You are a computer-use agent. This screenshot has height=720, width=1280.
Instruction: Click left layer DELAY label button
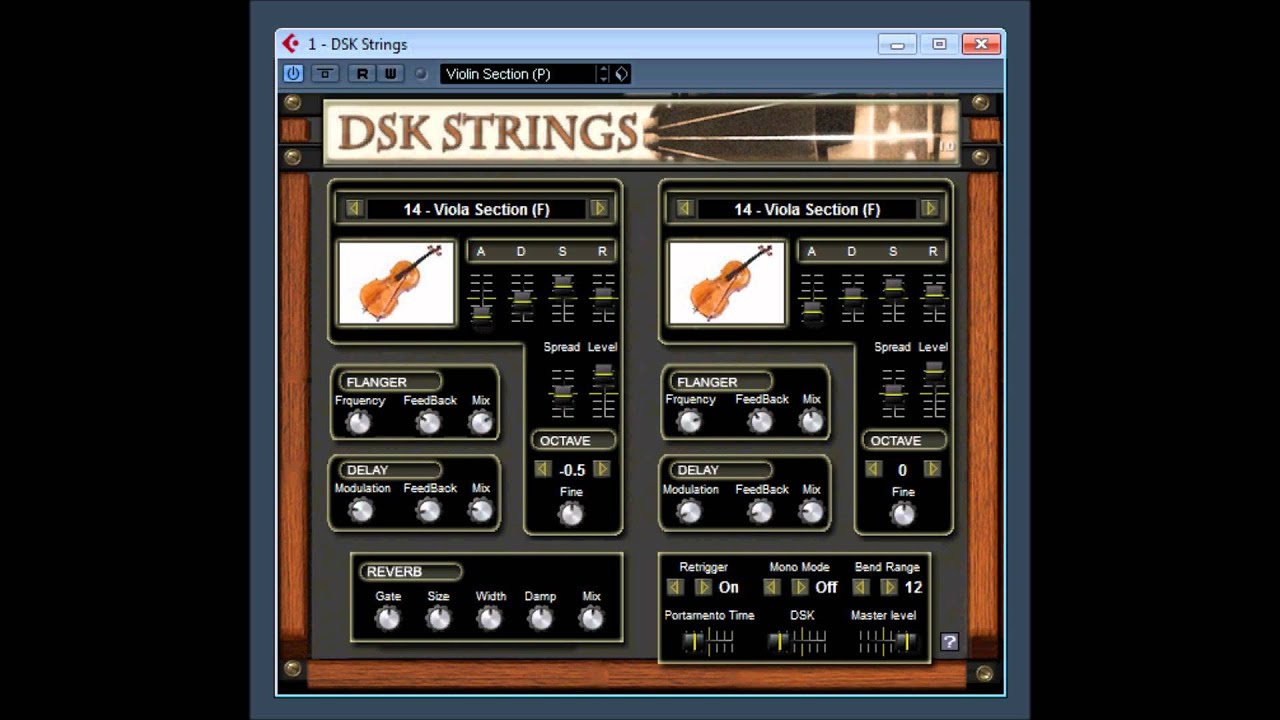pos(390,470)
